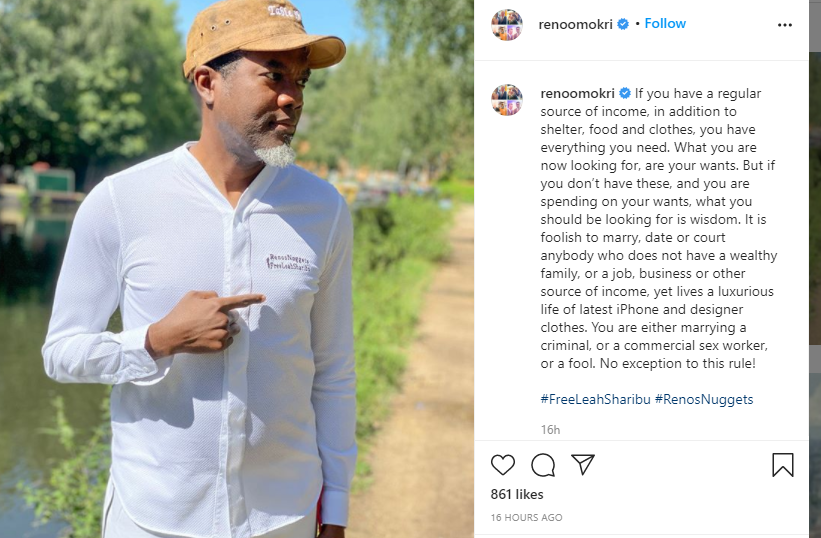Click the next post strip at right edge

click(x=815, y=269)
